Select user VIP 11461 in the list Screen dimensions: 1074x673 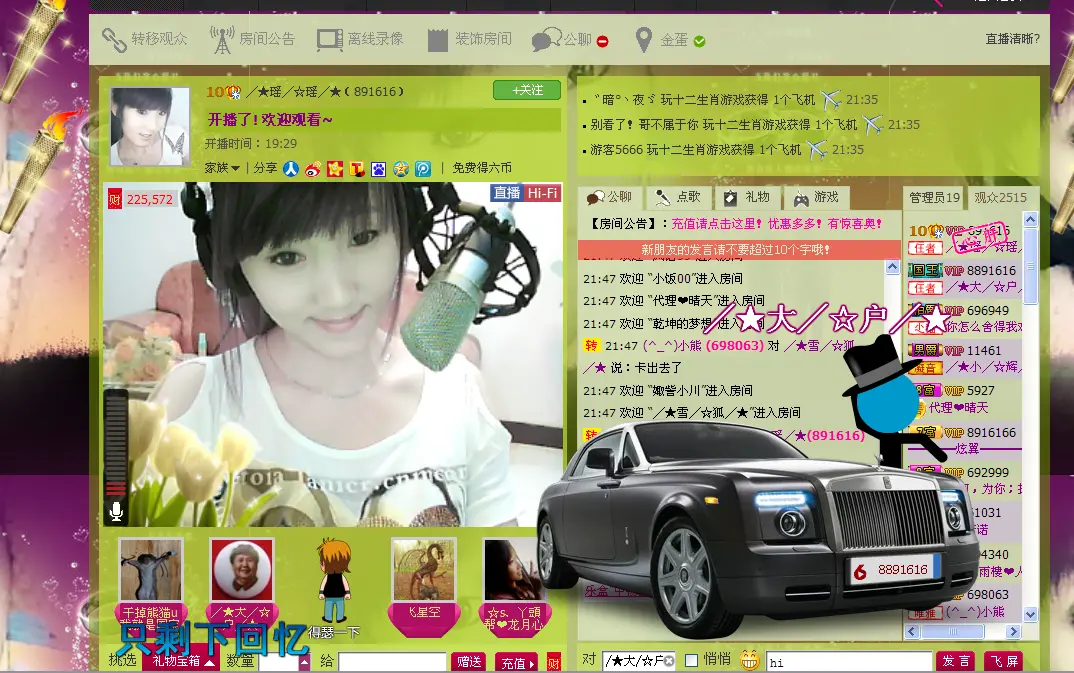[x=964, y=359]
